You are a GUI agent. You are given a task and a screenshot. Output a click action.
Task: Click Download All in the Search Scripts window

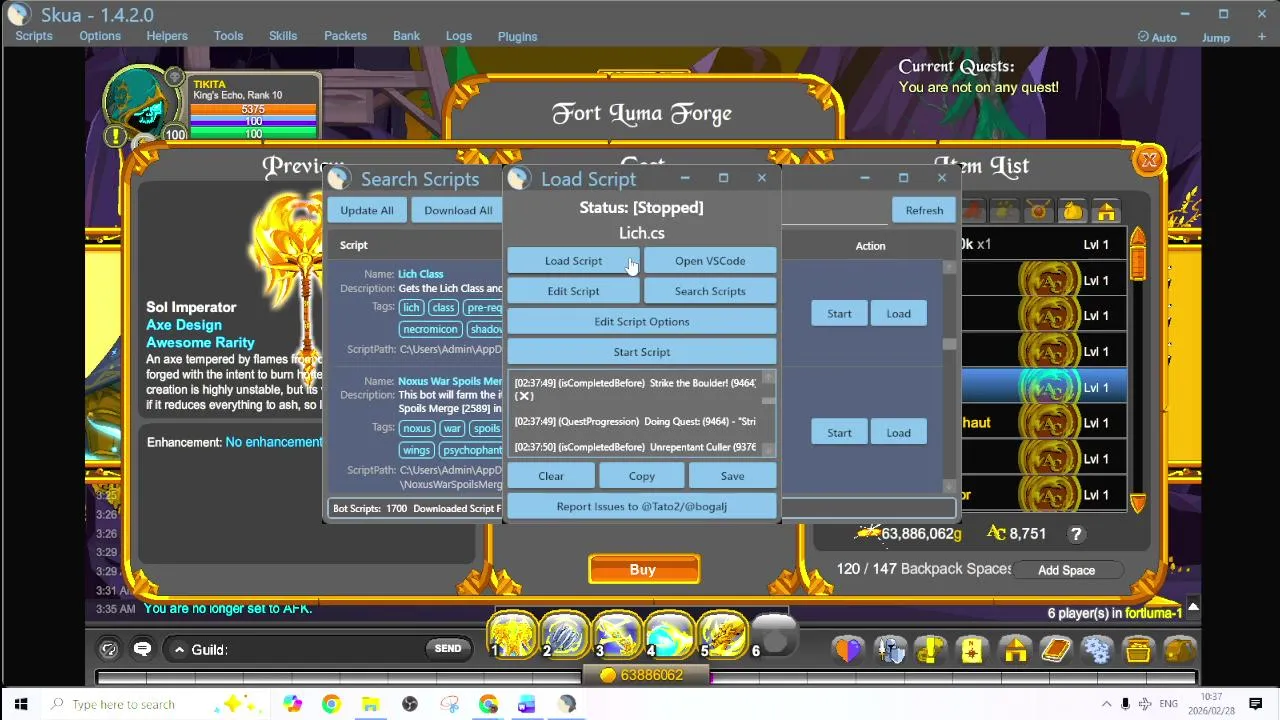click(x=458, y=210)
